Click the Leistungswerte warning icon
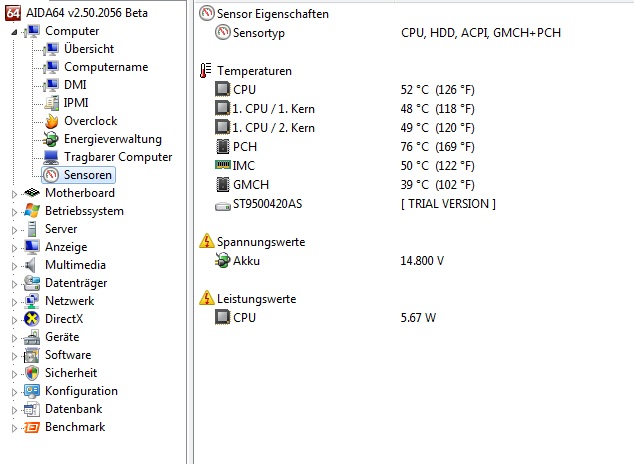The image size is (634, 464). [207, 298]
